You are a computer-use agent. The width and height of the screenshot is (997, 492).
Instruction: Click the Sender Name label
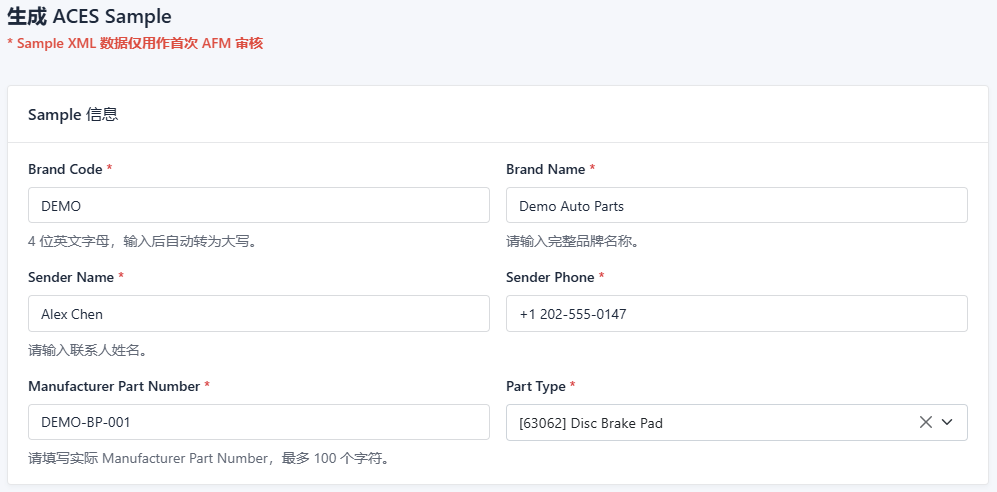[71, 277]
